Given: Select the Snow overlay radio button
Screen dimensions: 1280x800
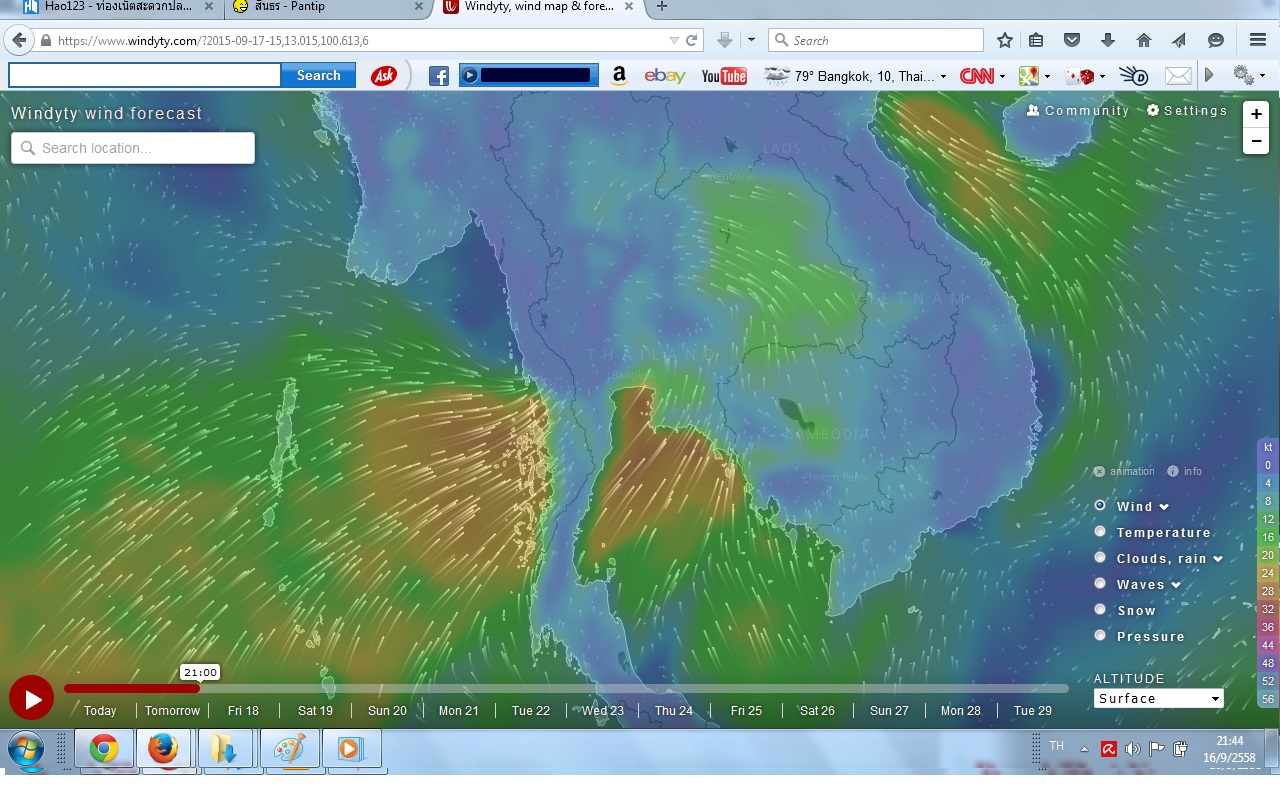Looking at the screenshot, I should pyautogui.click(x=1100, y=610).
